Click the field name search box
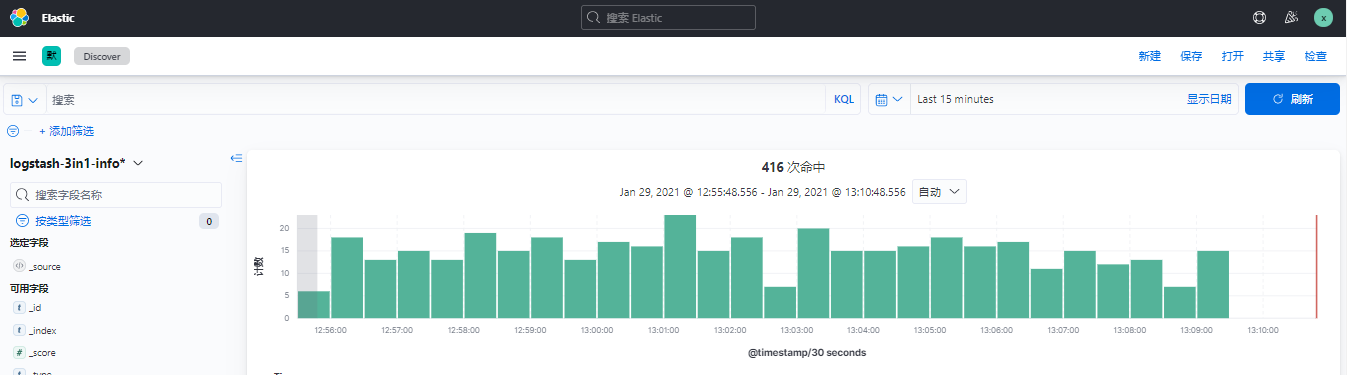The height and width of the screenshot is (375, 1347). [x=116, y=195]
